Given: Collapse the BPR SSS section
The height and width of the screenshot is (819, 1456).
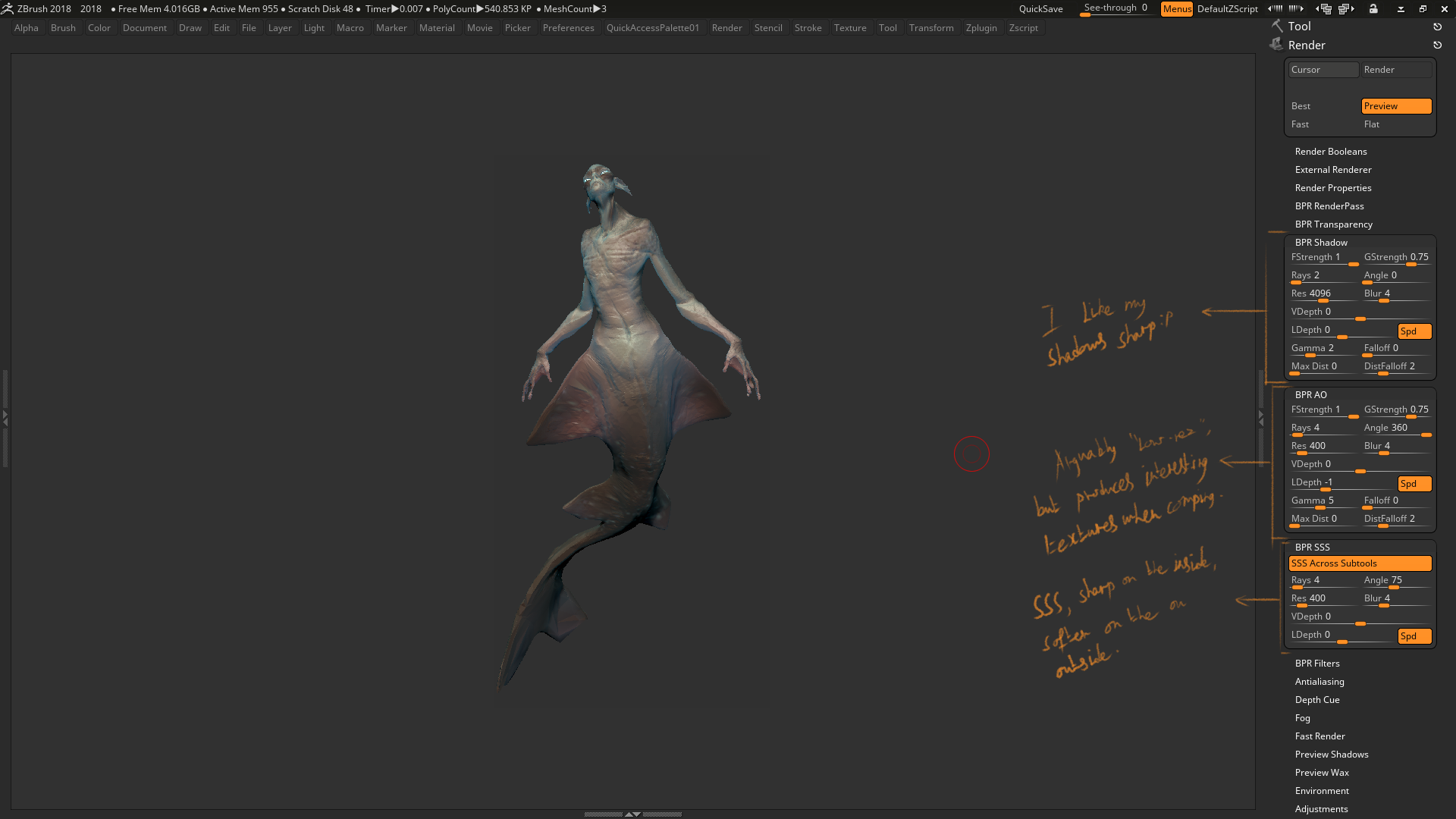Looking at the screenshot, I should 1313,548.
